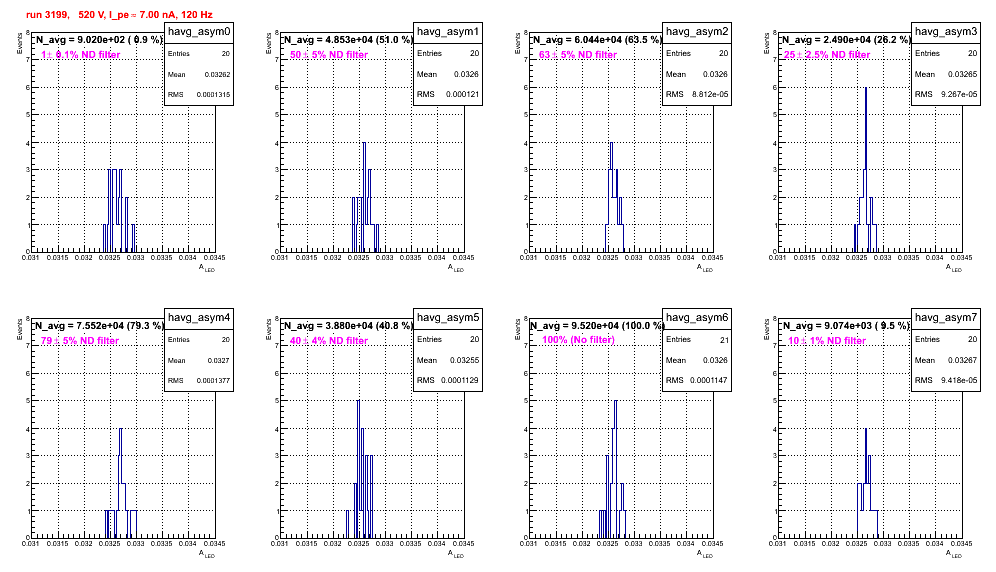Click RMS value 0.0001377
The height and width of the screenshot is (572, 996).
(x=213, y=380)
